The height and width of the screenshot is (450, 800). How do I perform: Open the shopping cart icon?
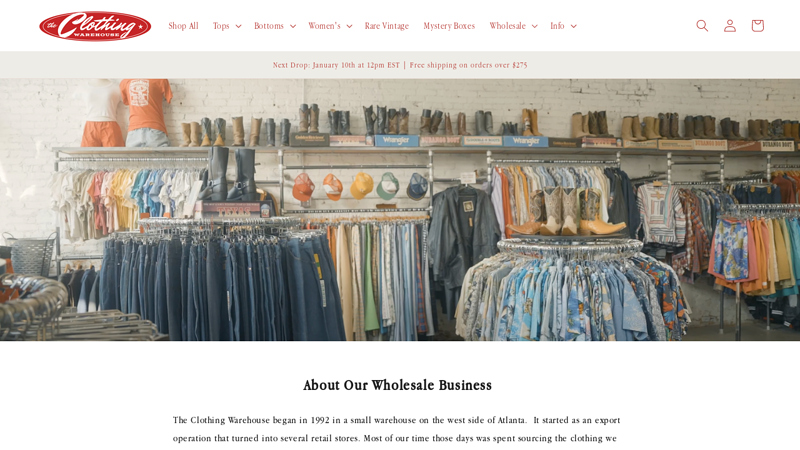pyautogui.click(x=757, y=26)
